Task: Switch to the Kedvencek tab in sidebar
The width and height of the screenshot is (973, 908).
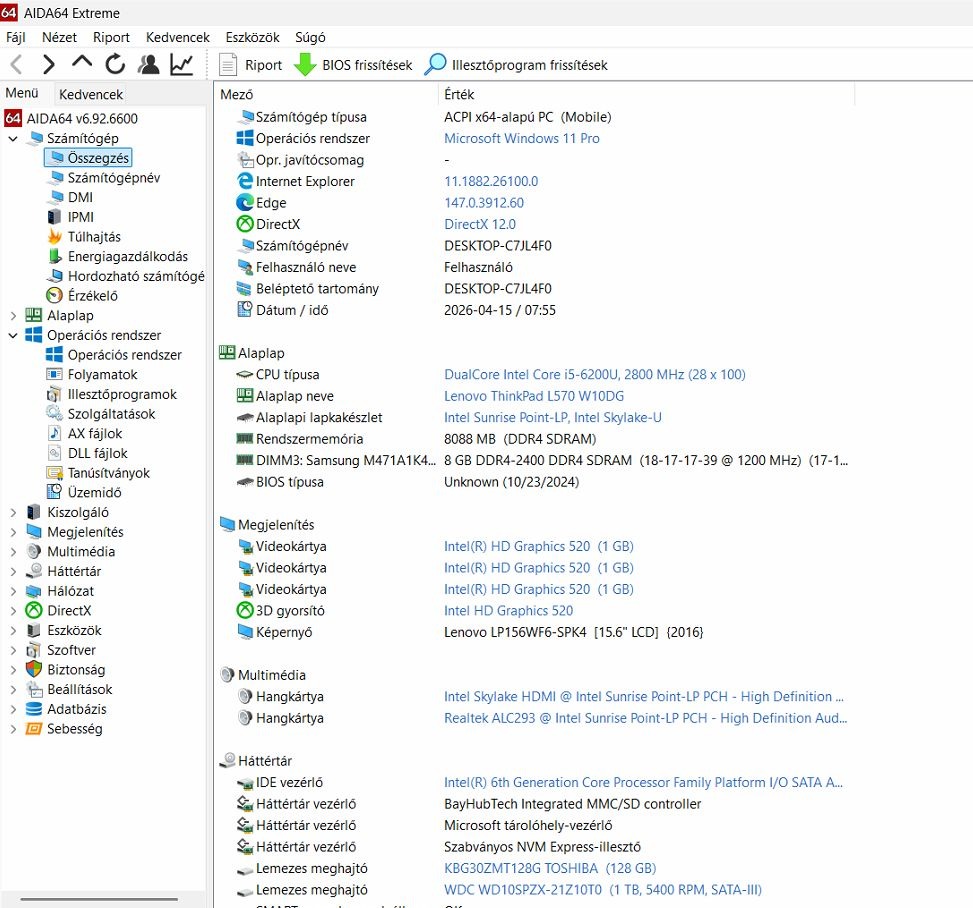Action: pyautogui.click(x=91, y=94)
